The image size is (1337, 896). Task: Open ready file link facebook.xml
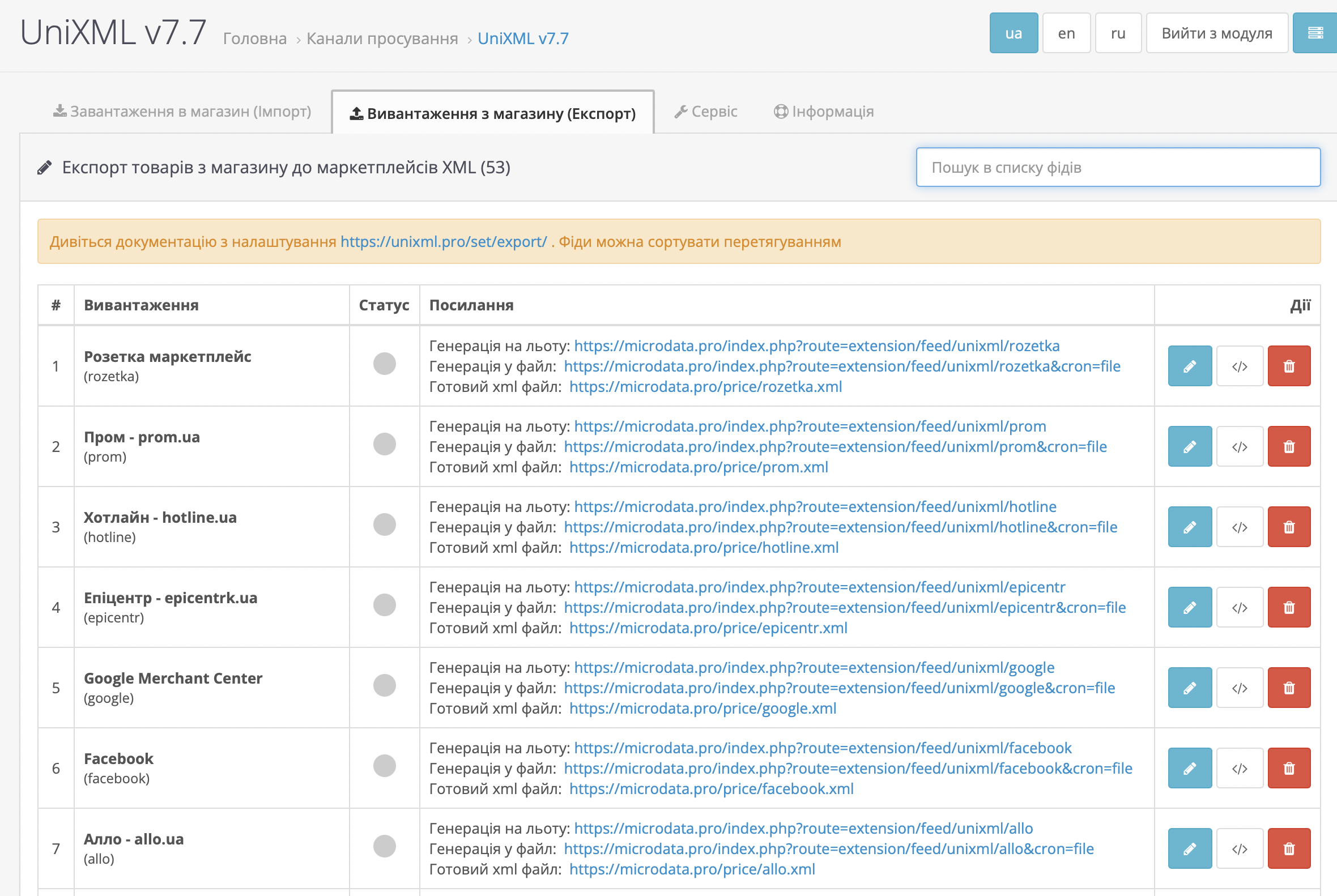click(711, 789)
